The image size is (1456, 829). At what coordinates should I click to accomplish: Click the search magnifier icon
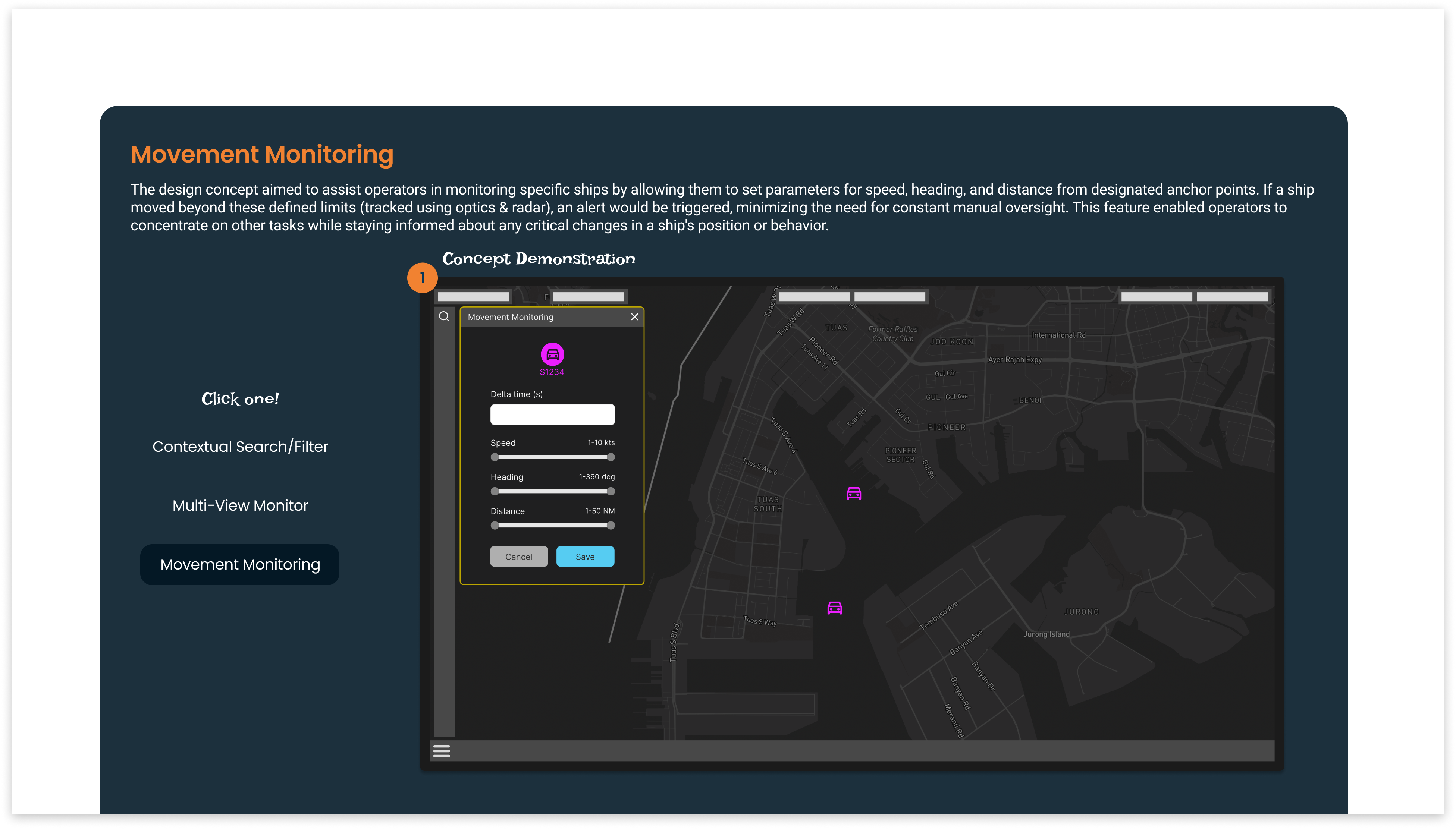pos(444,316)
